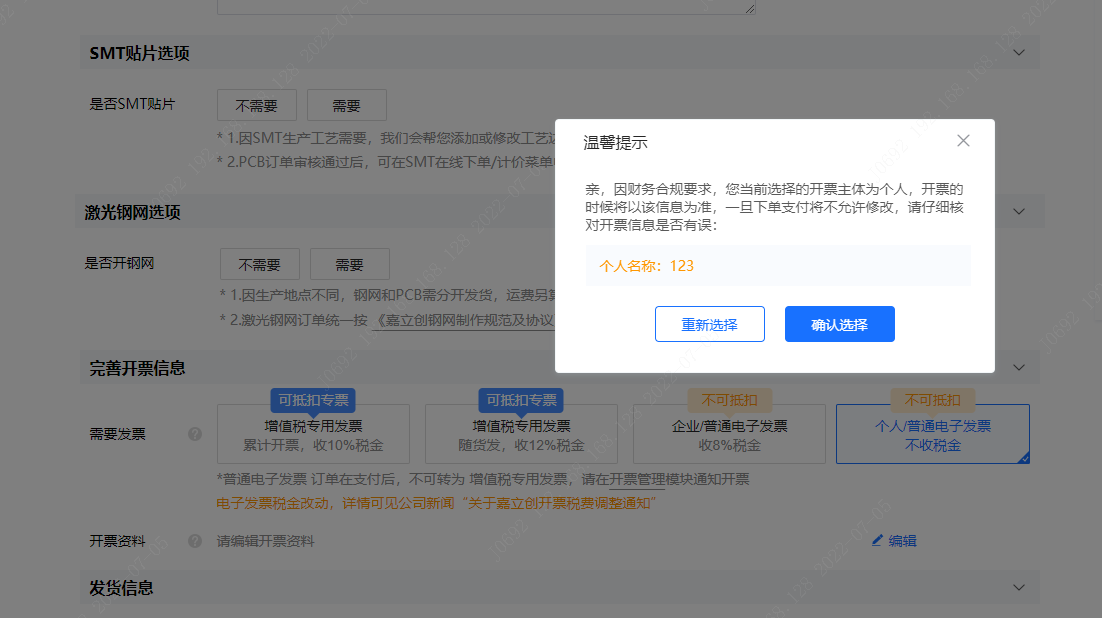Select 不需要 for 是否SMT贴片
This screenshot has height=618, width=1102.
pos(257,105)
